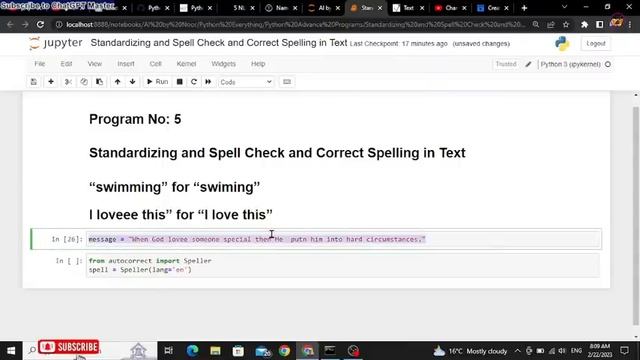Open the File menu
Screen dimensions: 640x360
40,64
